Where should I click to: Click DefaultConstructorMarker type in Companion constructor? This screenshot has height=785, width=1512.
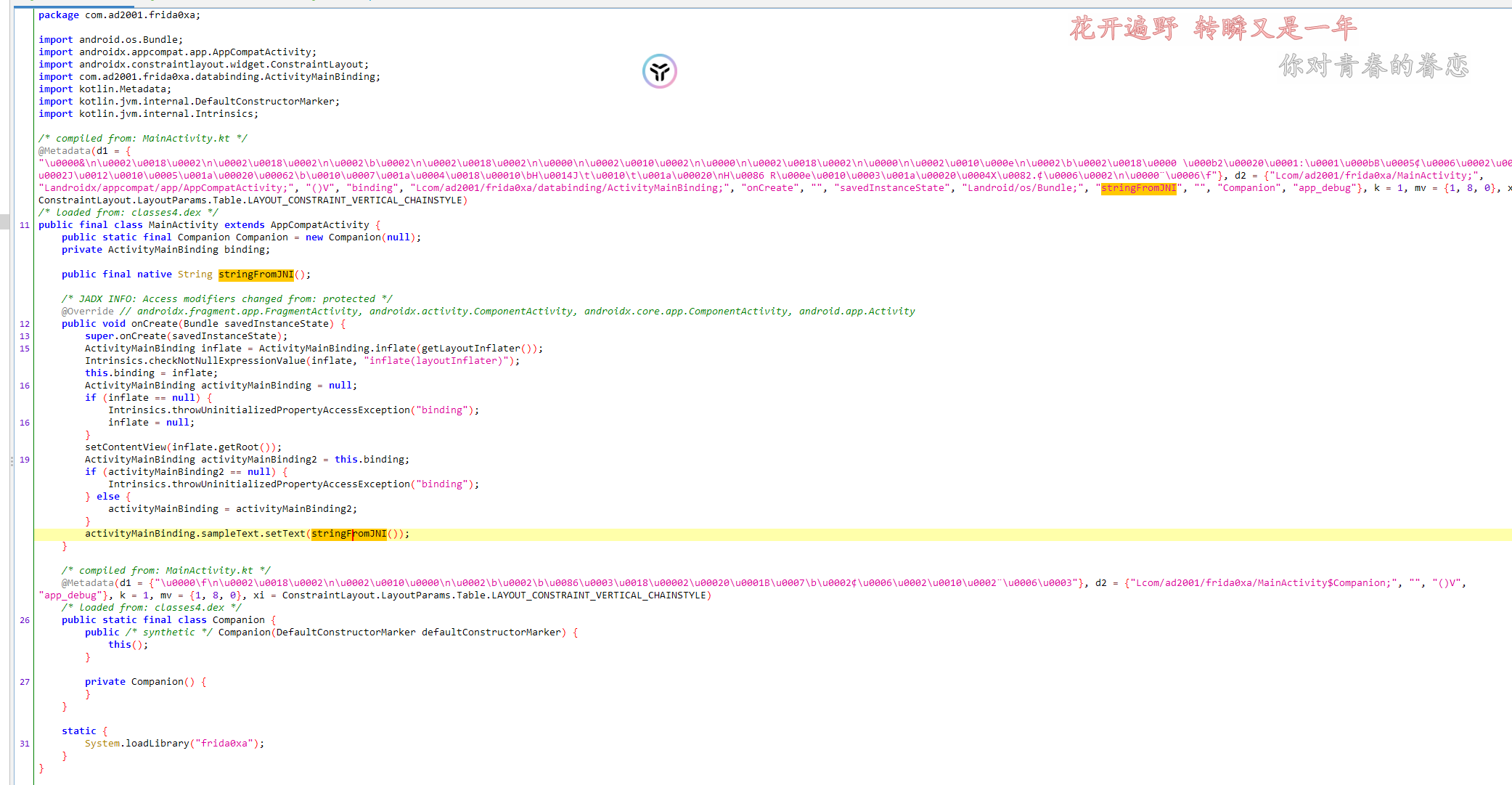pyautogui.click(x=346, y=633)
